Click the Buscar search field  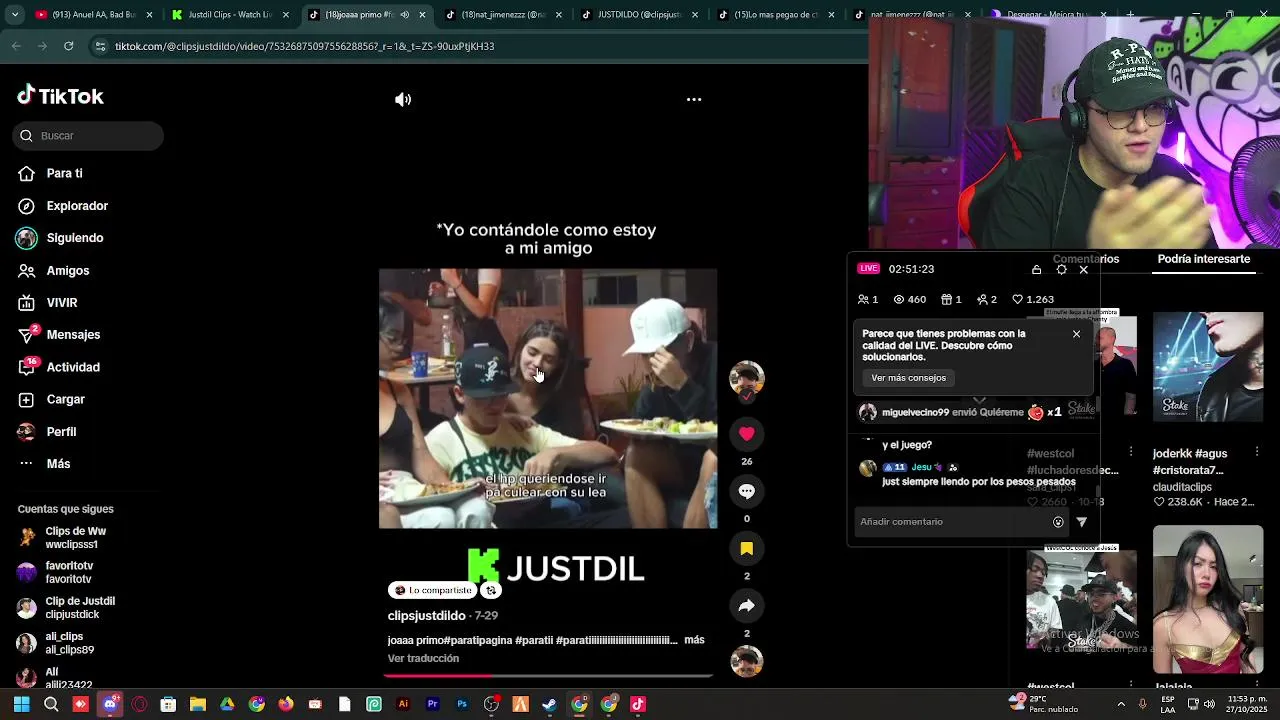click(x=88, y=135)
